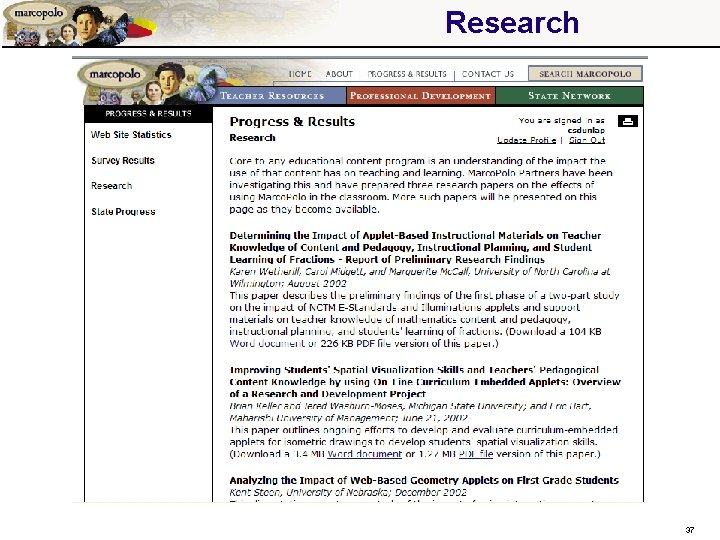Open the Home navigation link
The height and width of the screenshot is (540, 720).
pos(300,74)
